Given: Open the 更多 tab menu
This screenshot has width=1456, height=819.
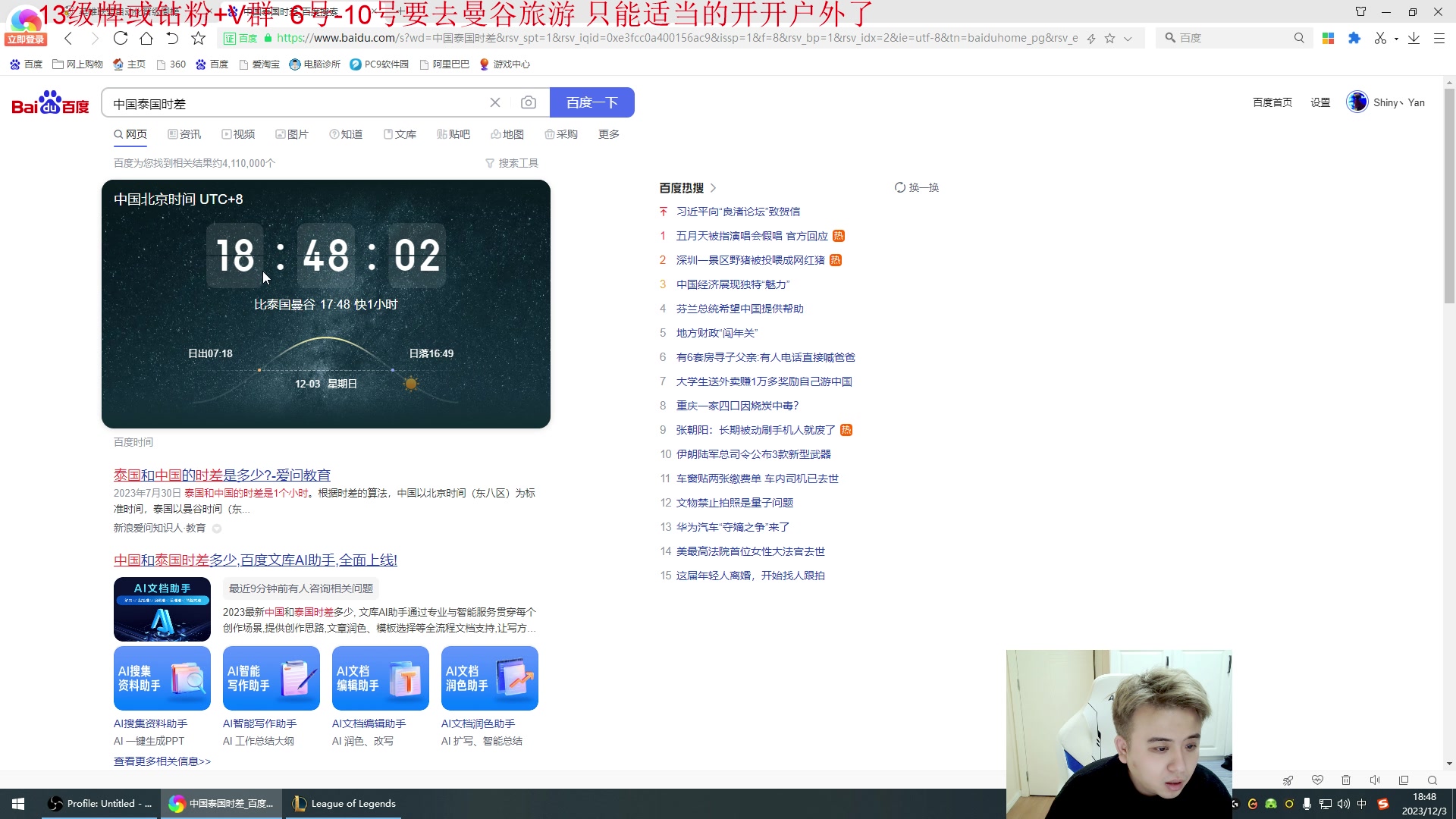Looking at the screenshot, I should click(609, 134).
